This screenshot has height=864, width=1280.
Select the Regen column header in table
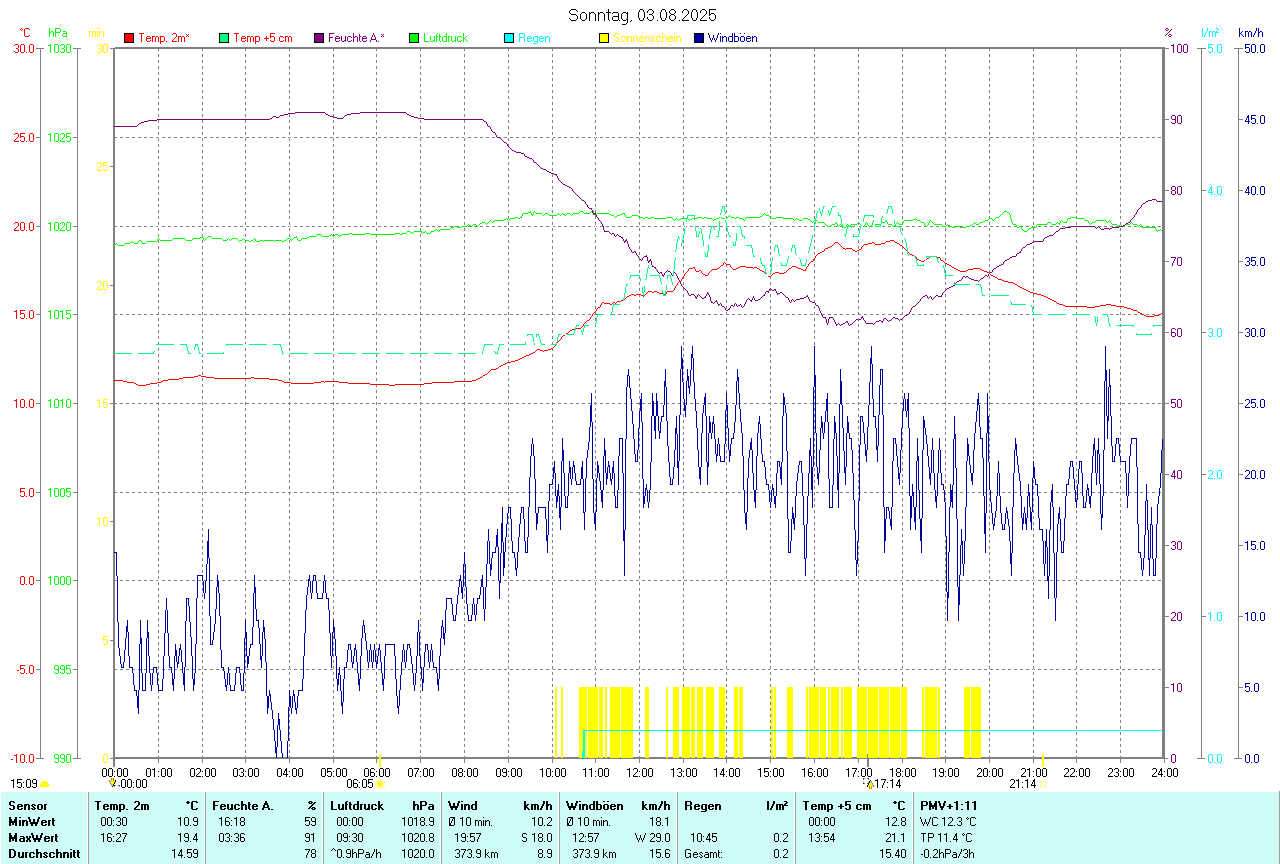coord(703,805)
